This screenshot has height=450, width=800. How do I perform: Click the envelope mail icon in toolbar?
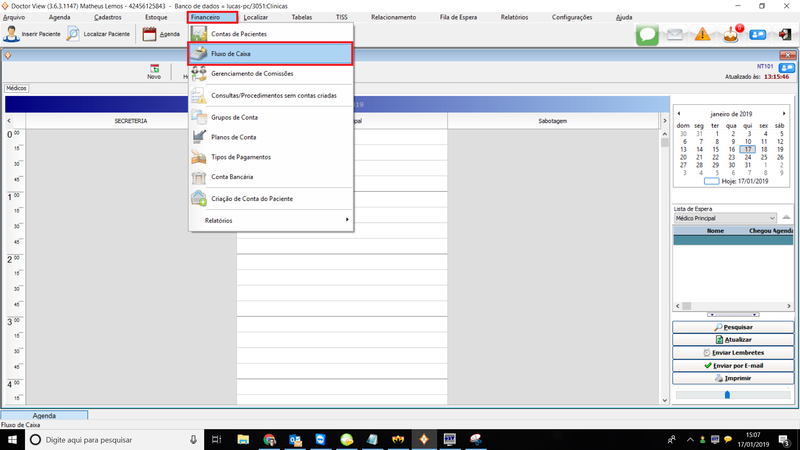[676, 35]
